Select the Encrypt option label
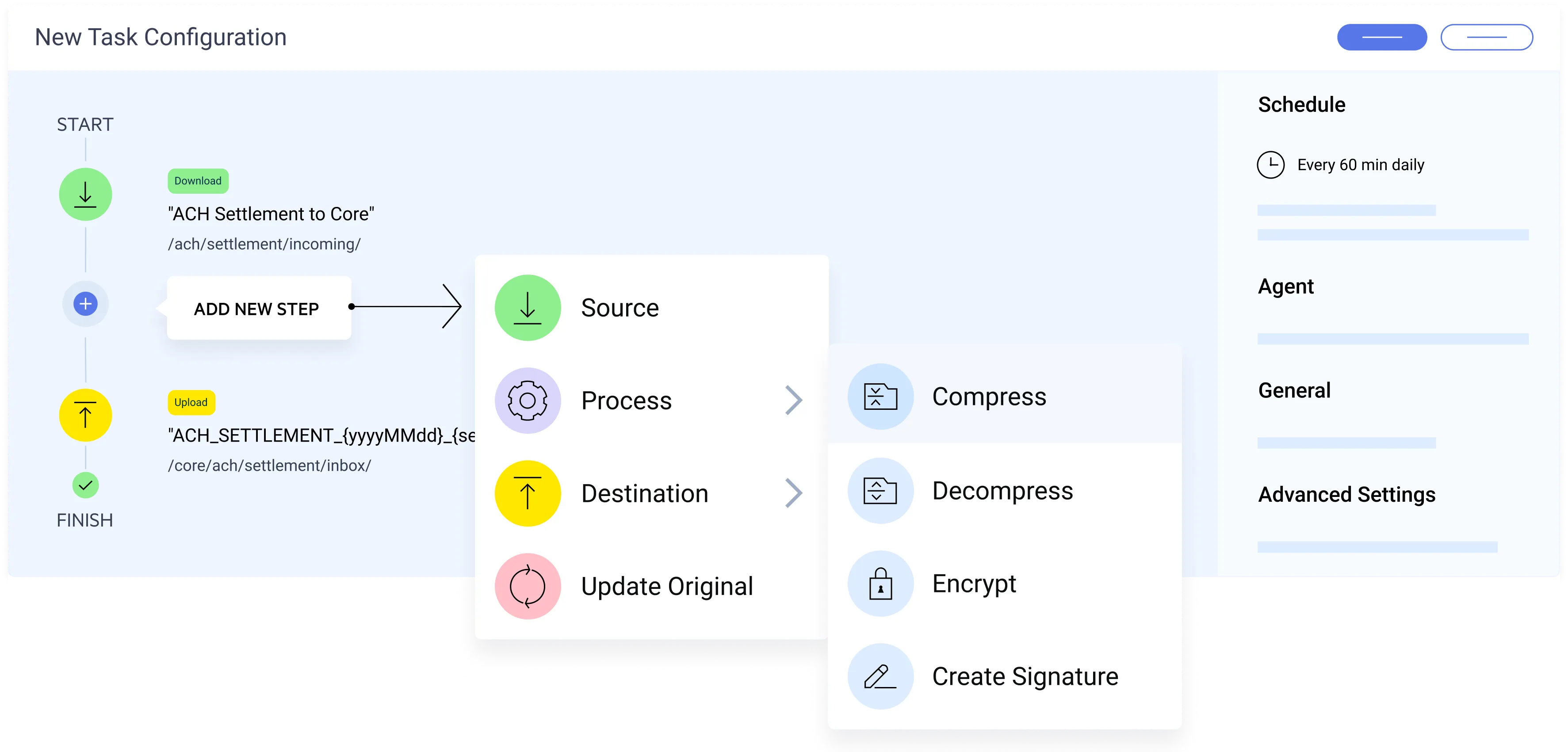Image resolution: width=1568 pixels, height=752 pixels. (974, 584)
